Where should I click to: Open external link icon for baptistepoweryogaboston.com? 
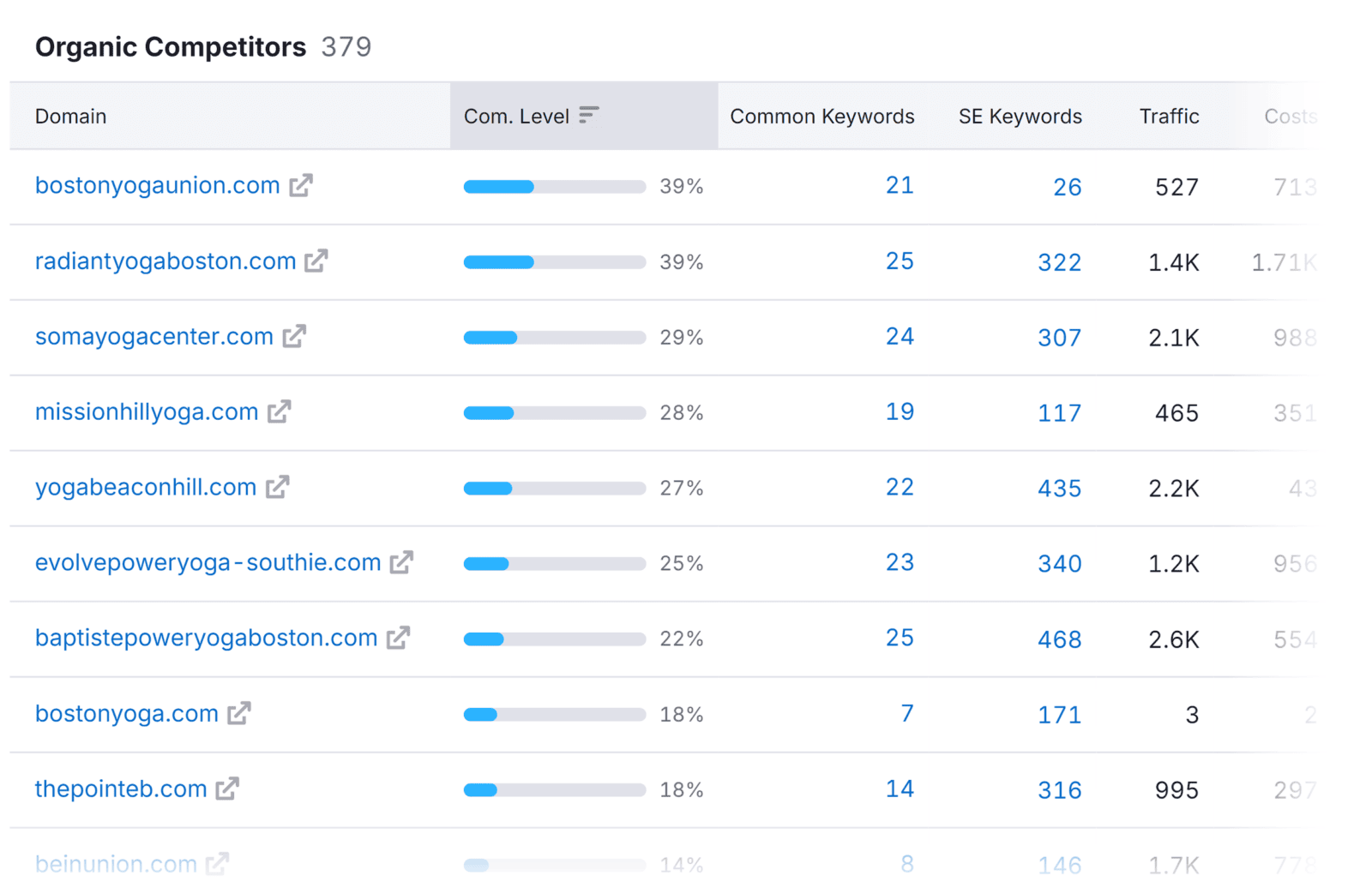(397, 639)
